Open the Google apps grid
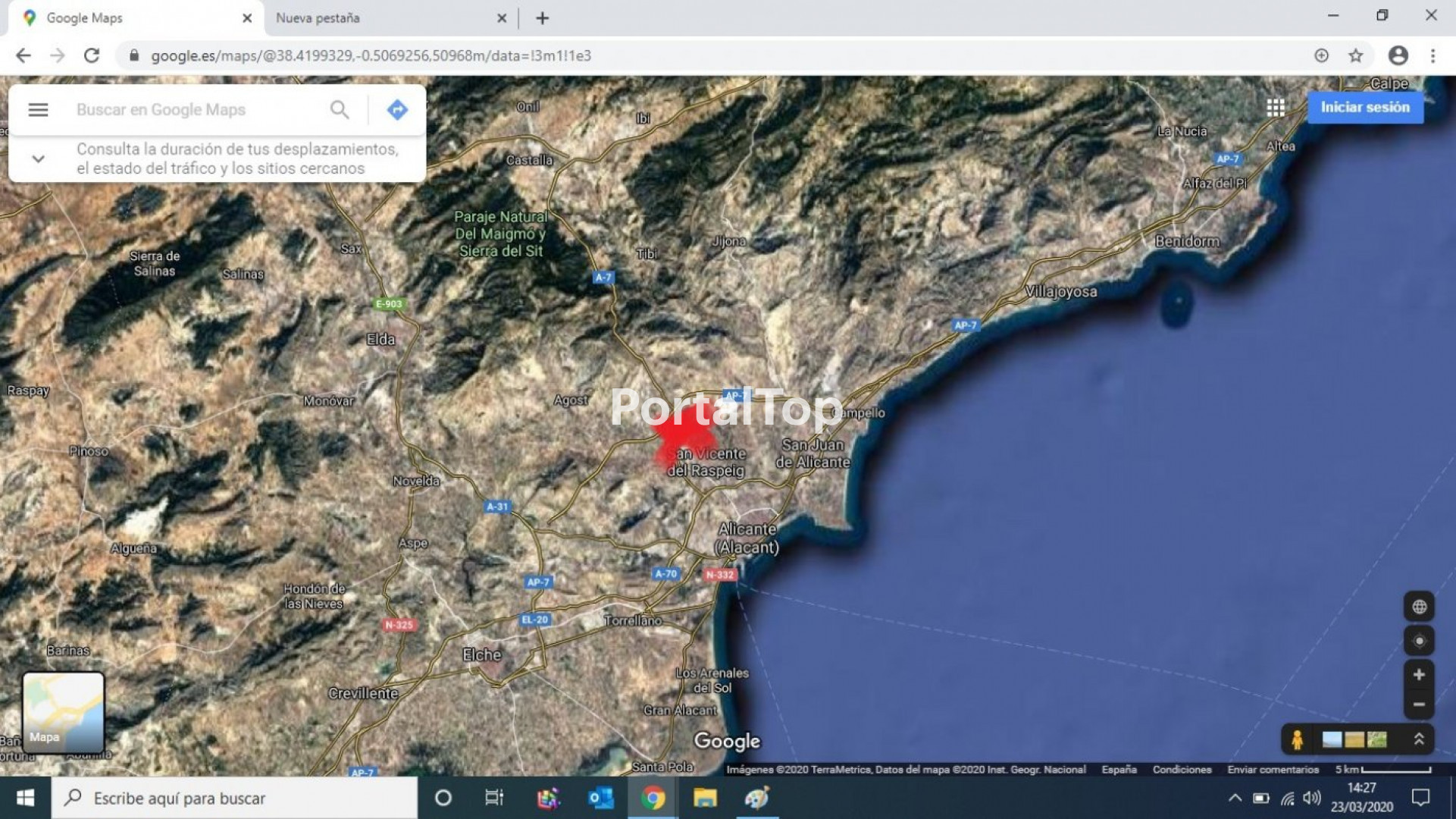The image size is (1456, 819). [1276, 108]
